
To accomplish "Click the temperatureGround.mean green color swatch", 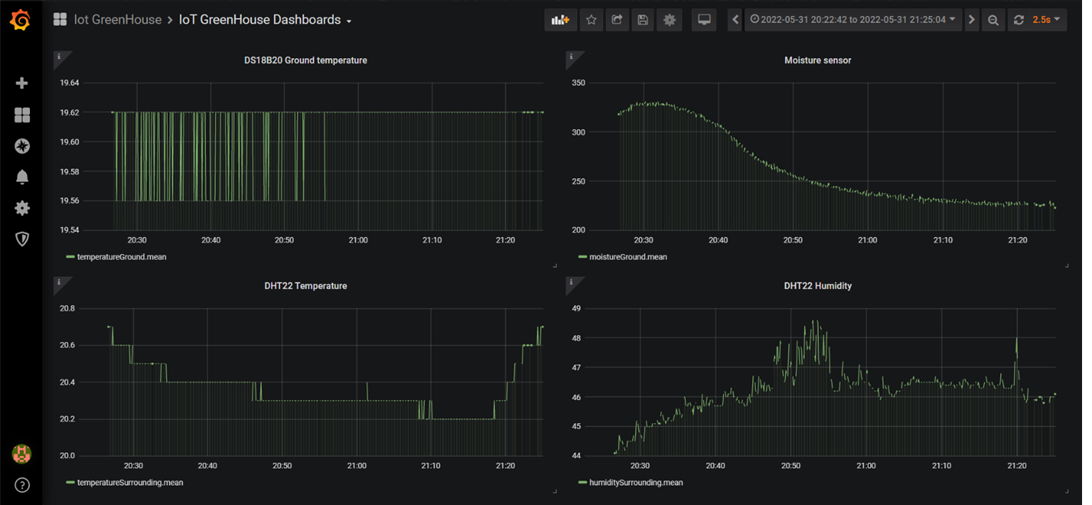I will click(70, 257).
